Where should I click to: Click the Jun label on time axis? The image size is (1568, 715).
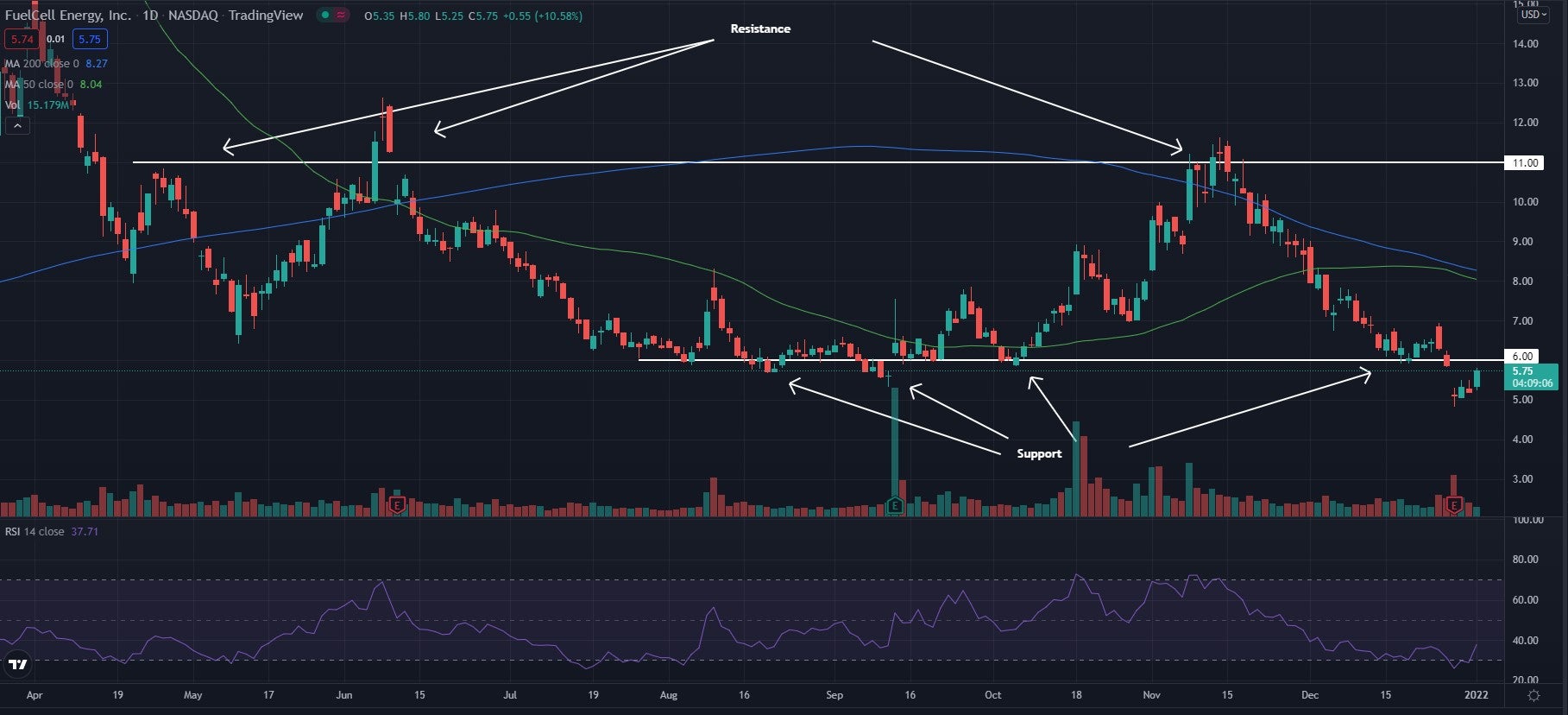tap(344, 695)
